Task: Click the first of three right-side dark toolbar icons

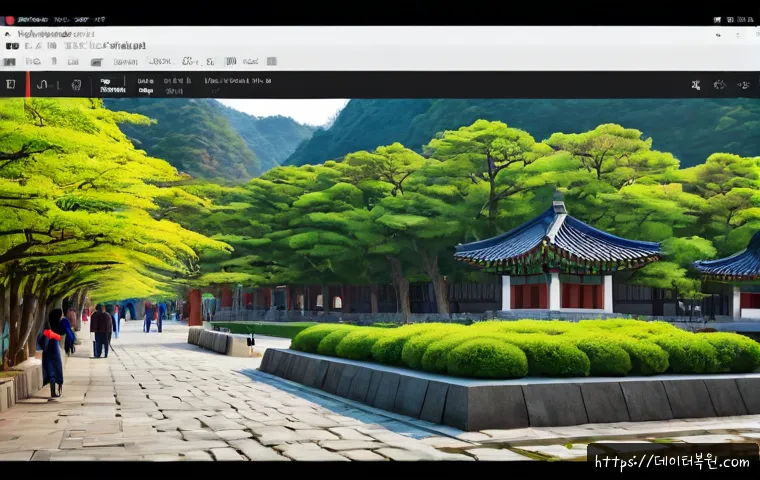Action: tap(696, 85)
